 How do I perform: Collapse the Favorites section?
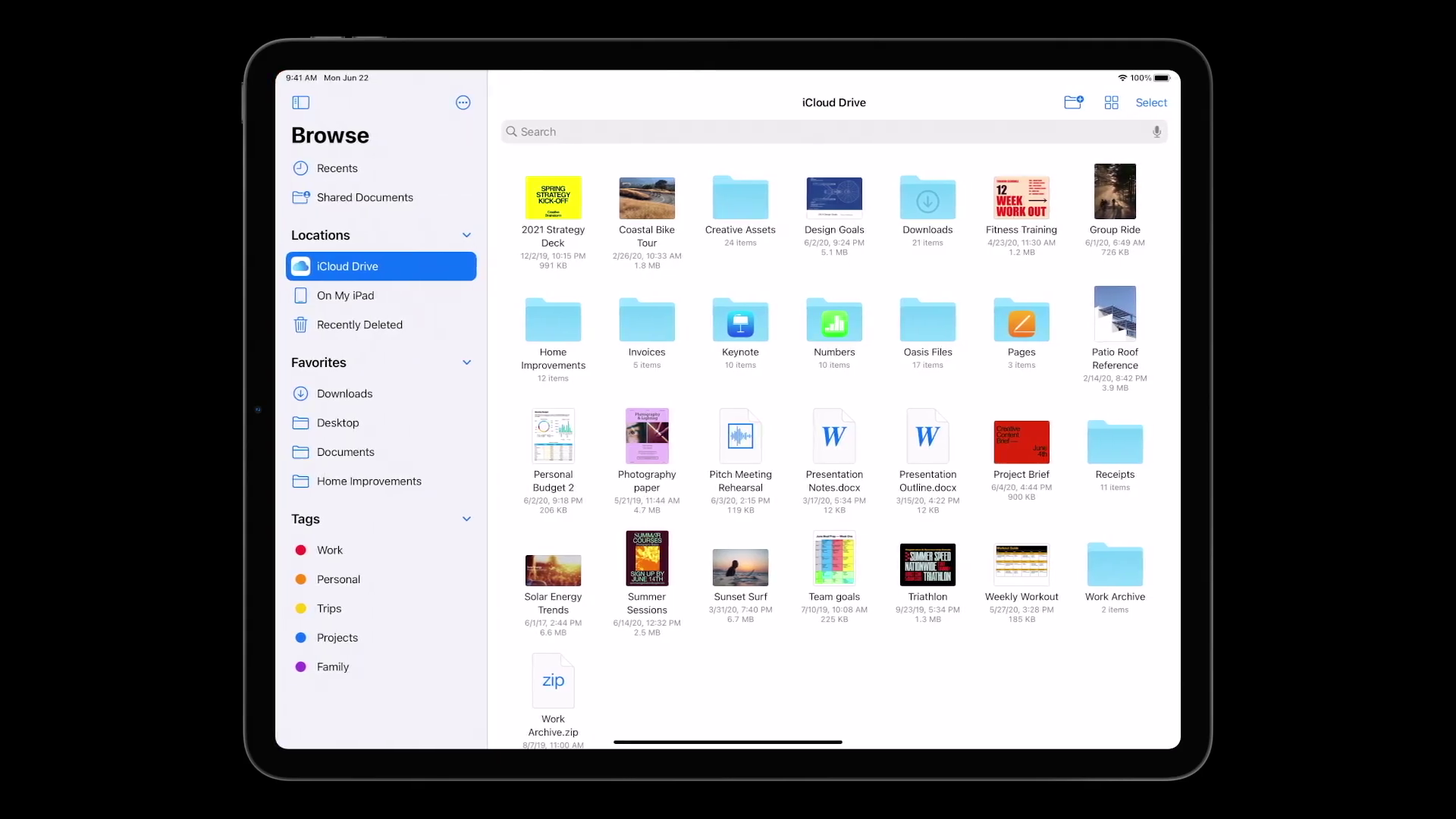click(467, 362)
